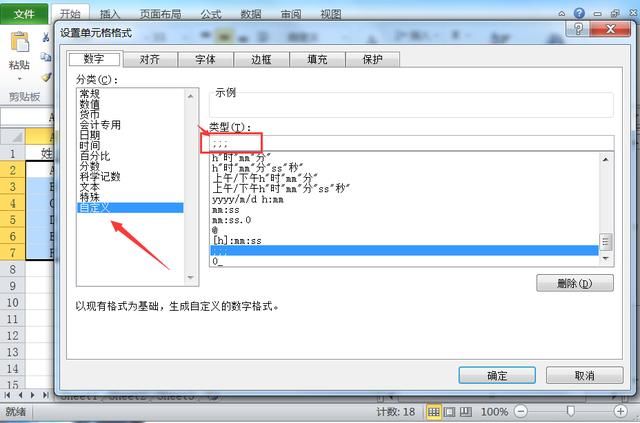Select 常规 in category list
The height and width of the screenshot is (423, 640).
pyautogui.click(x=131, y=94)
